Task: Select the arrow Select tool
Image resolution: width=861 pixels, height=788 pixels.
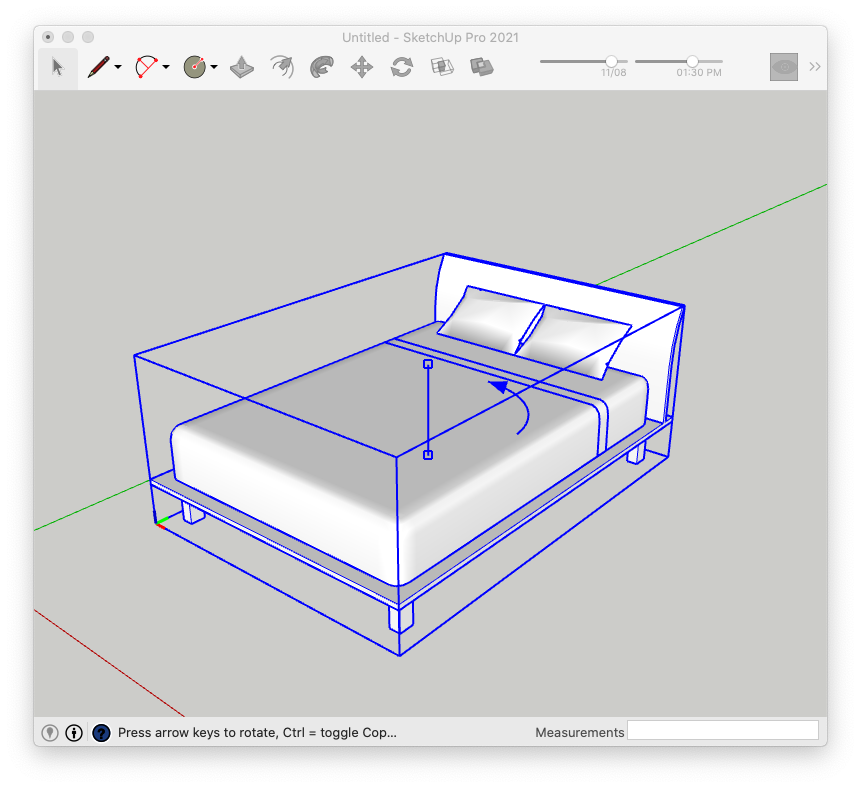Action: [x=57, y=68]
